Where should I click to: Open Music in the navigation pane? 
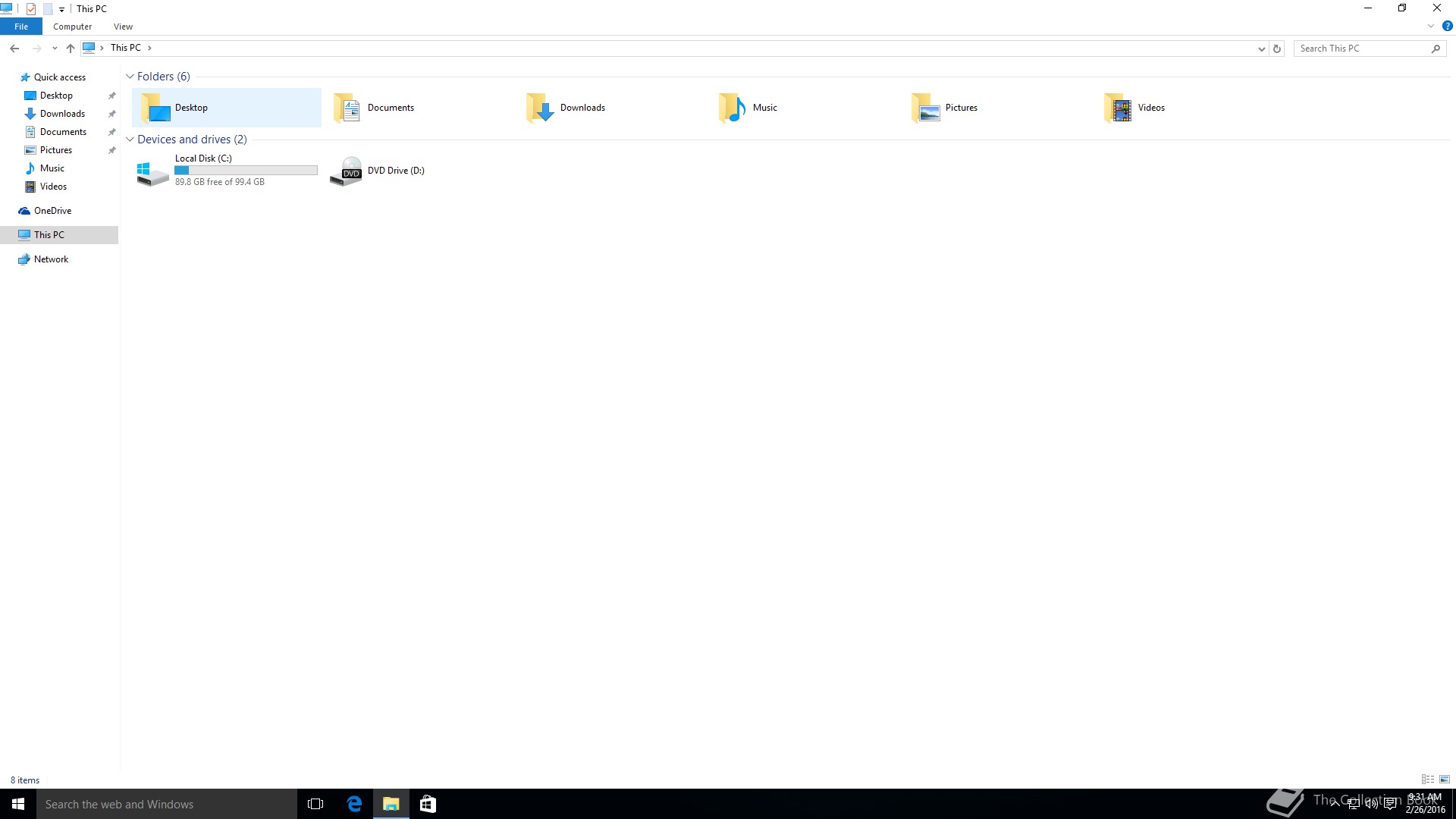point(52,168)
